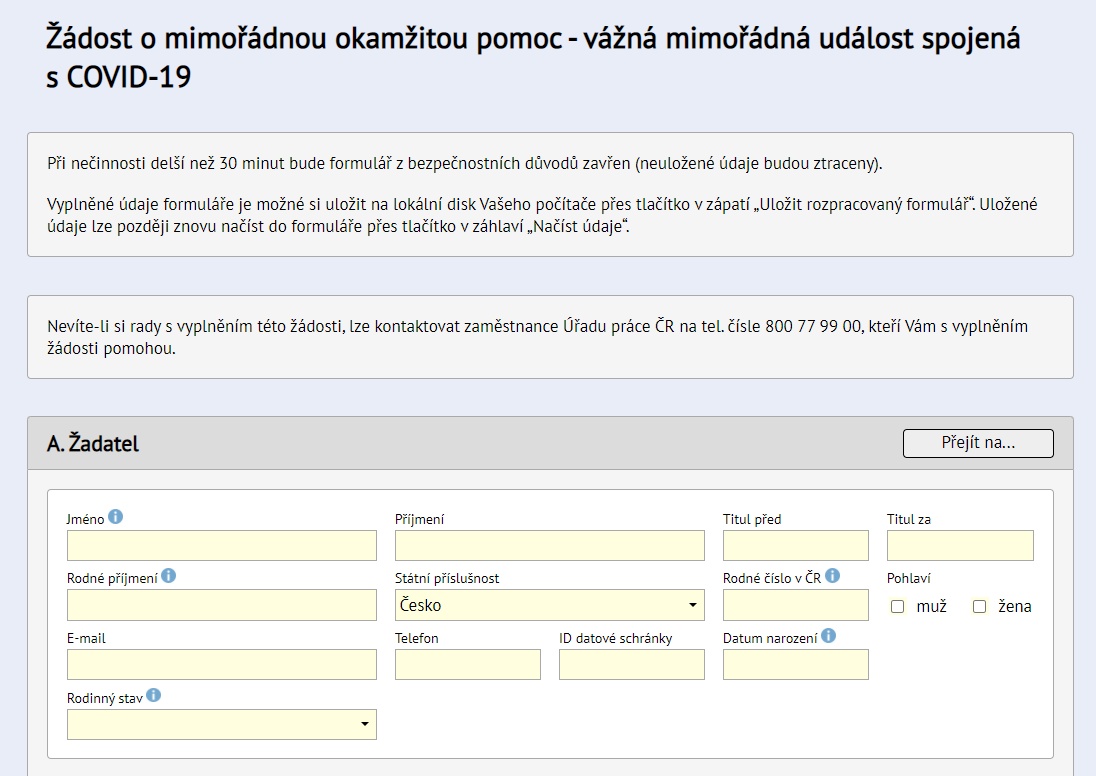Click the Rodné číslo v ČR input
Viewport: 1096px width, 776px height.
[795, 605]
